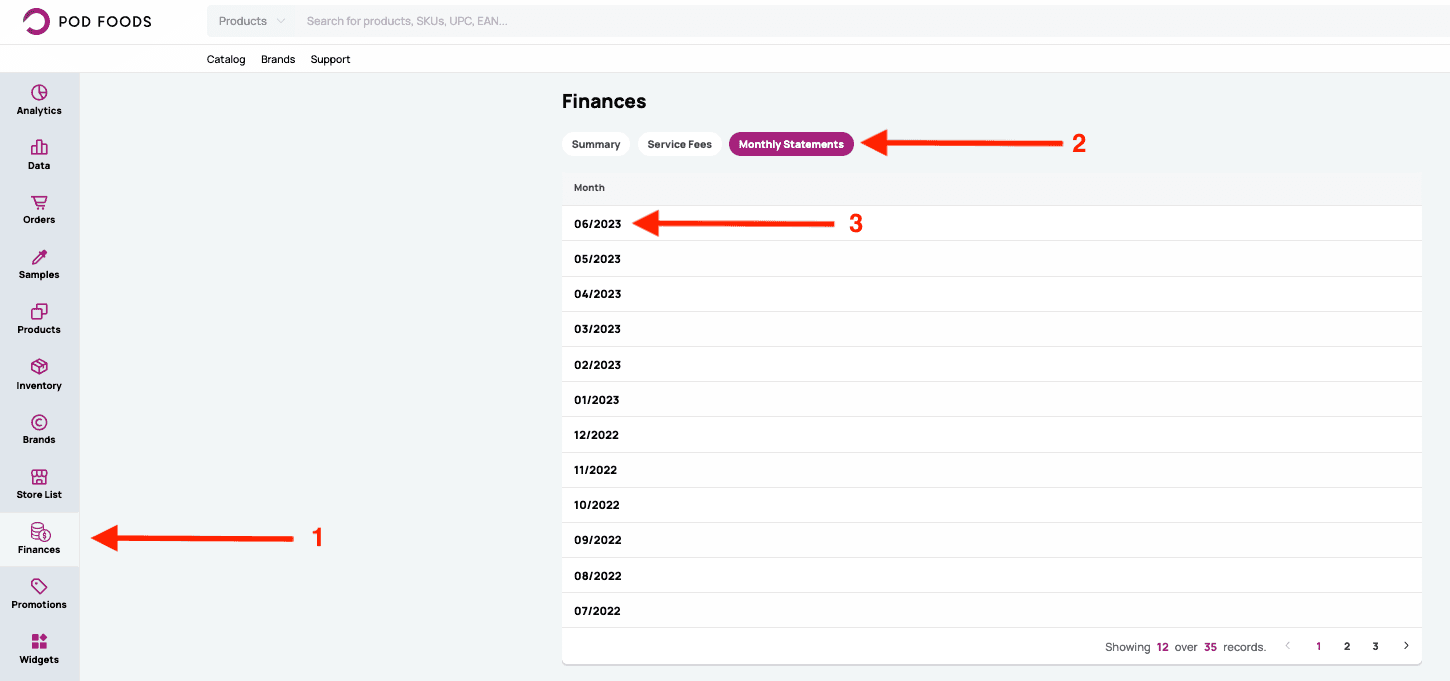Expand the Products search scope dropdown
Viewport: 1450px width, 681px height.
point(251,21)
